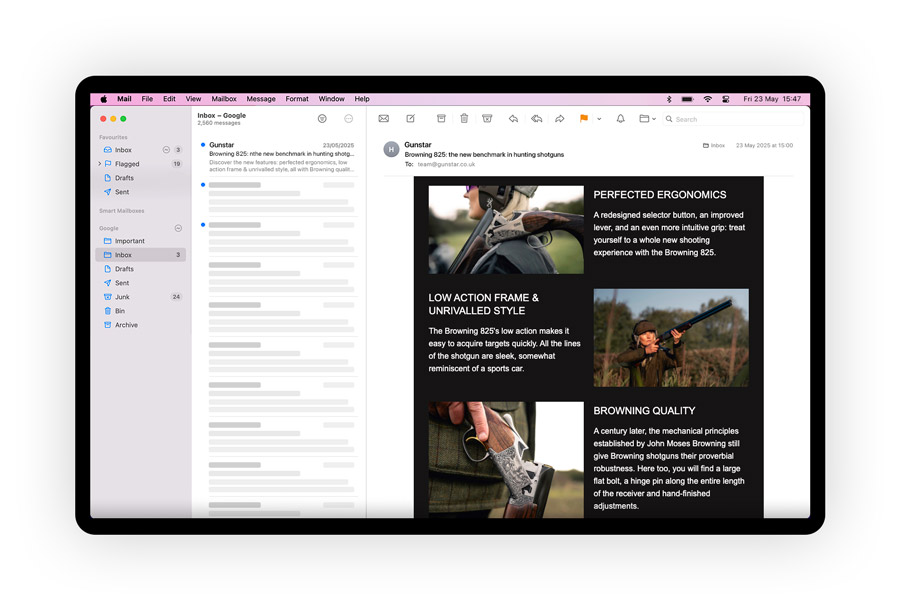Reply All using the double-arrow icon
This screenshot has width=900, height=610.
(537, 119)
